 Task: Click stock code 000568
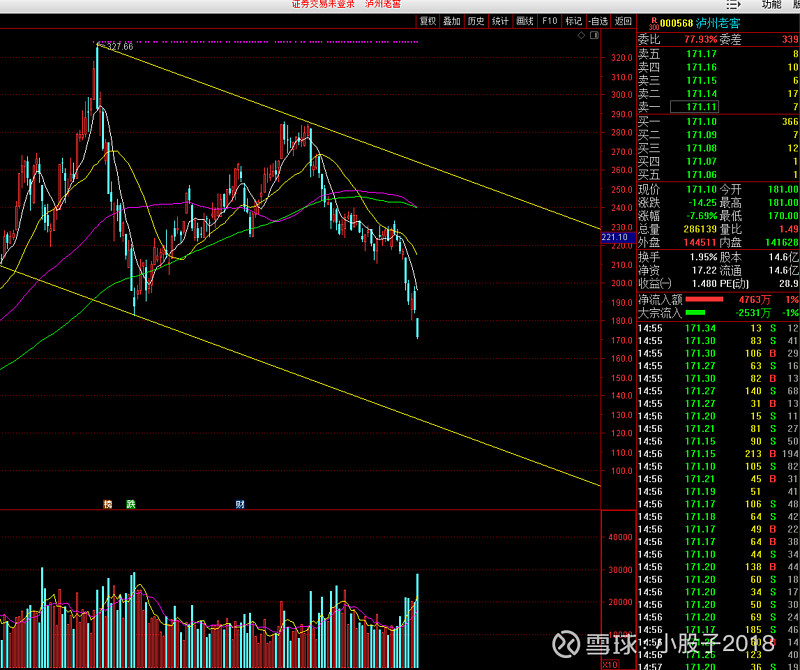click(677, 23)
